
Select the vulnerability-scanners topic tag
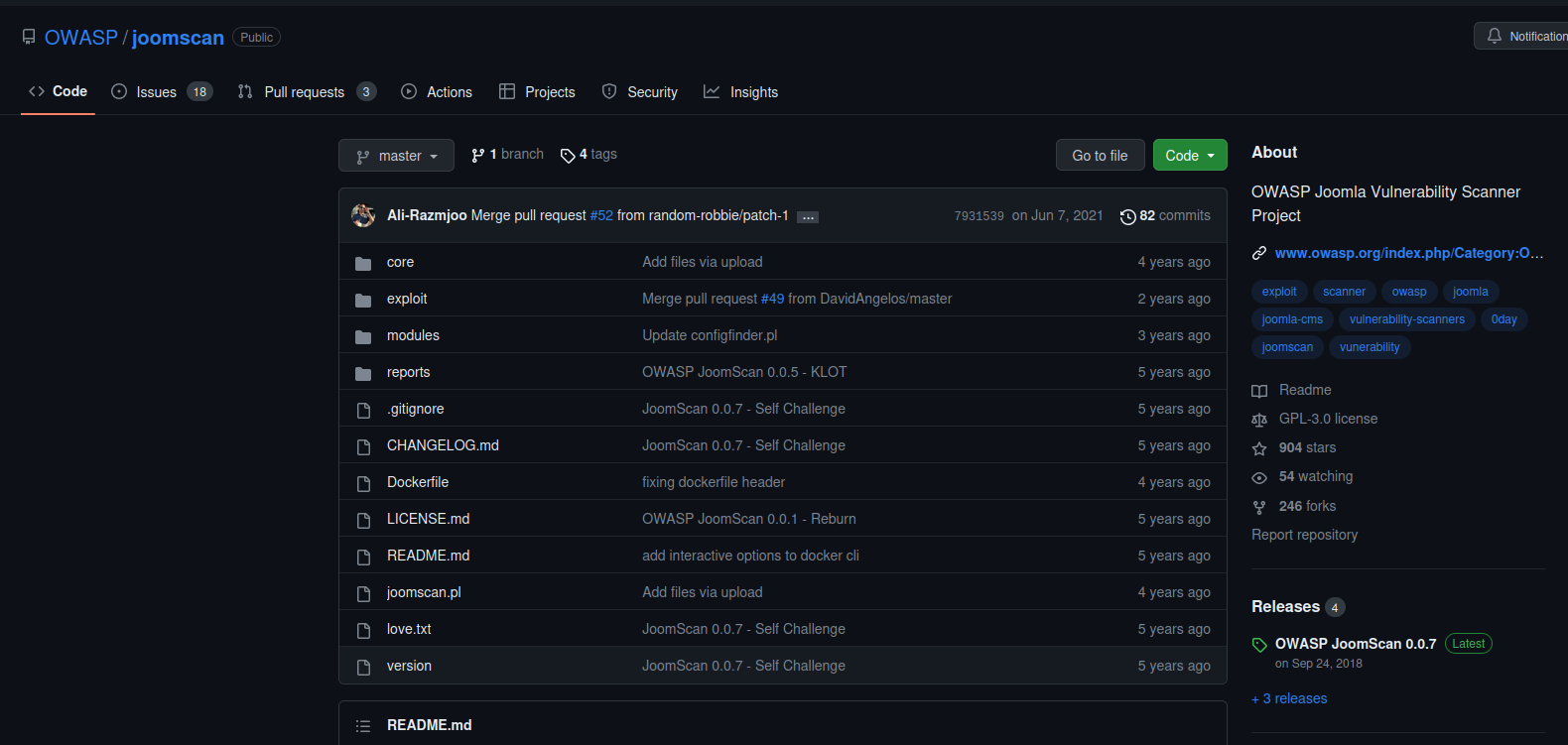1406,319
